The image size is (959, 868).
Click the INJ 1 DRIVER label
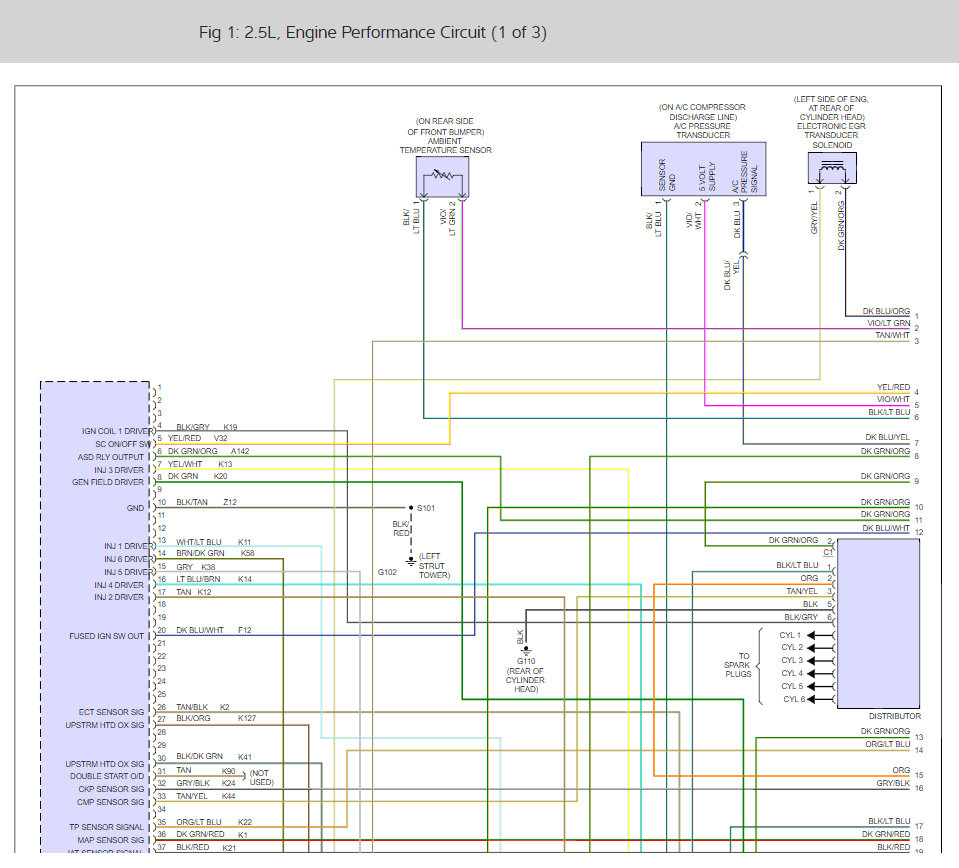pos(127,546)
